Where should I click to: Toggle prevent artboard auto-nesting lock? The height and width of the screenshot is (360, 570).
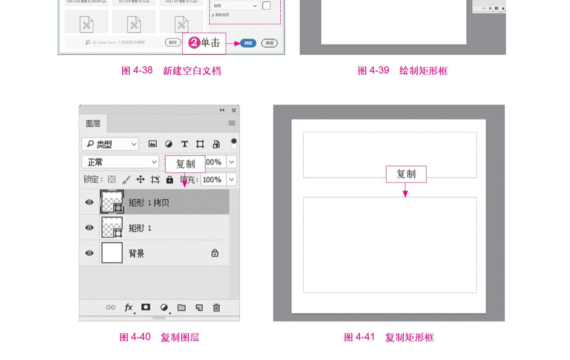click(155, 179)
